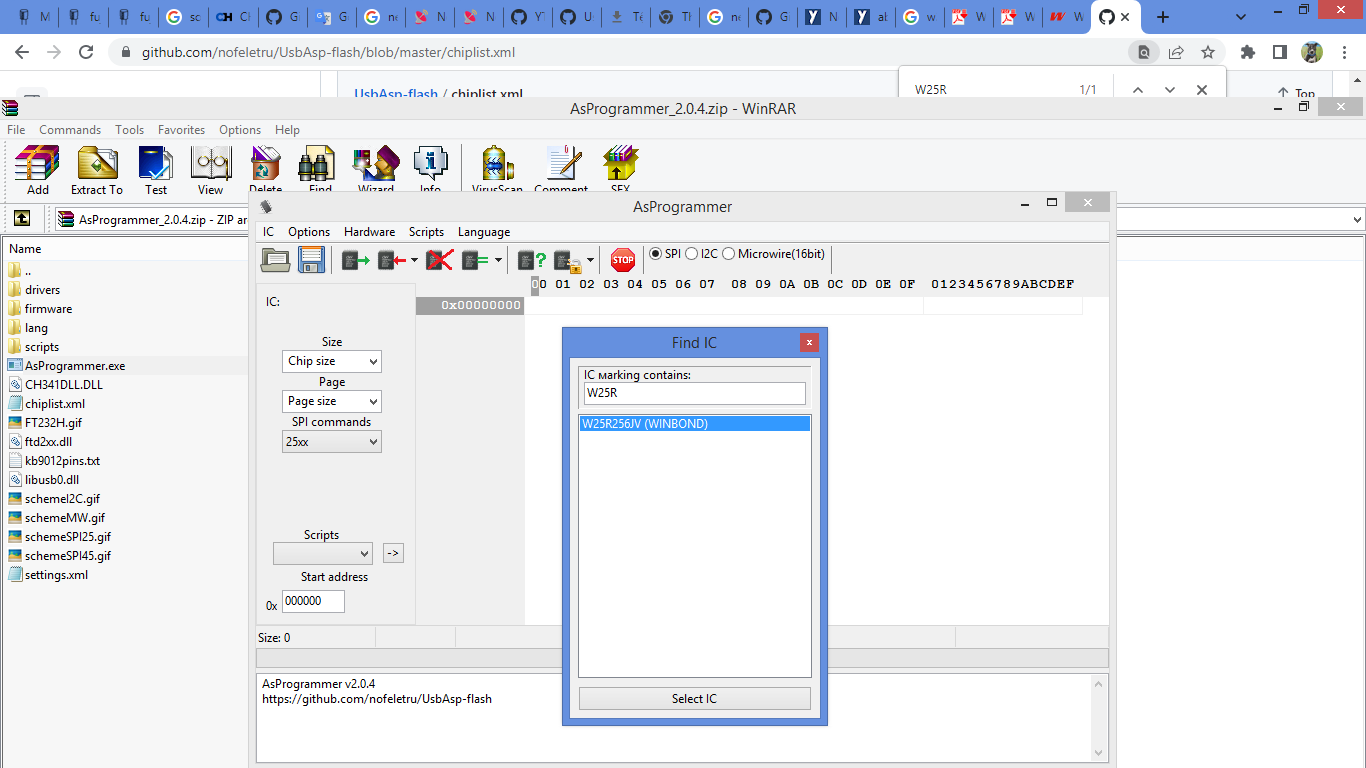Click WinRAR Delete icon

click(x=265, y=168)
